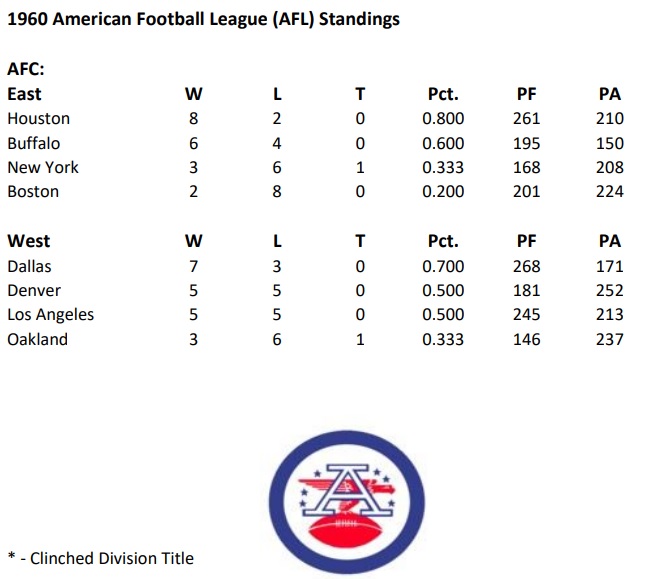
Task: Select the Los Angeles team name
Action: (50, 314)
